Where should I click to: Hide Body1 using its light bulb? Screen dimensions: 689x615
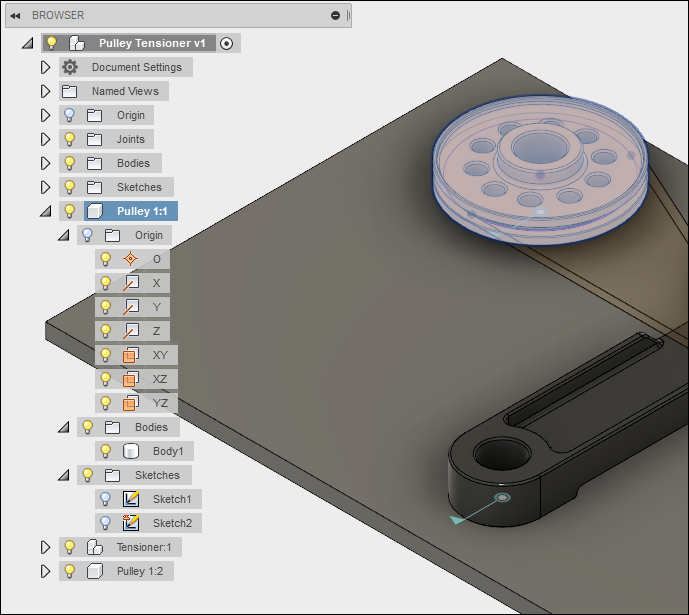pyautogui.click(x=105, y=451)
